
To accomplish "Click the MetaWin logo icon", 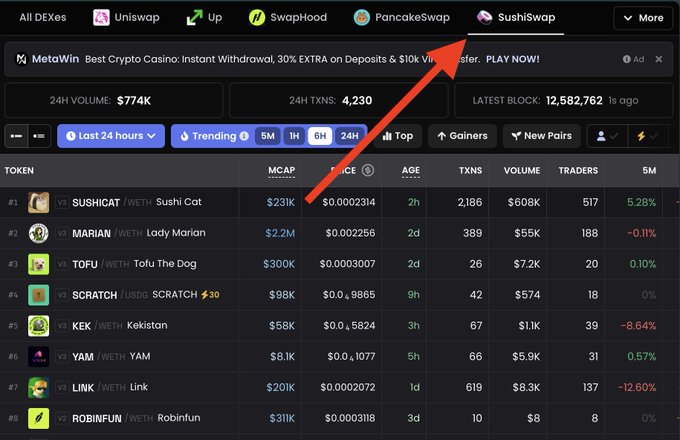I will [x=21, y=59].
